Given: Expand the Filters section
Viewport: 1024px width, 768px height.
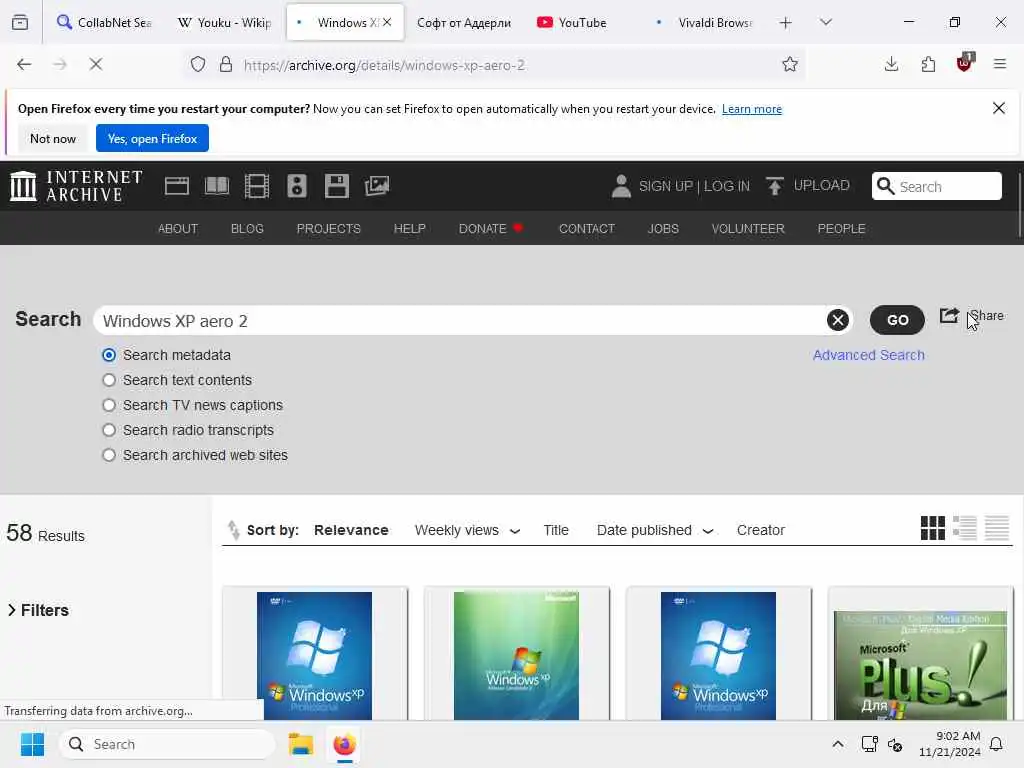Looking at the screenshot, I should point(38,610).
